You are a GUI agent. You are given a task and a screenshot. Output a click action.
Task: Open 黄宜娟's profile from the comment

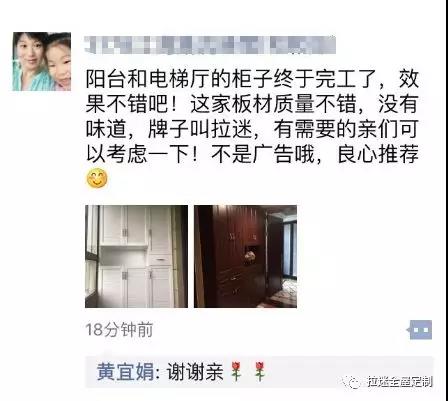(x=126, y=372)
